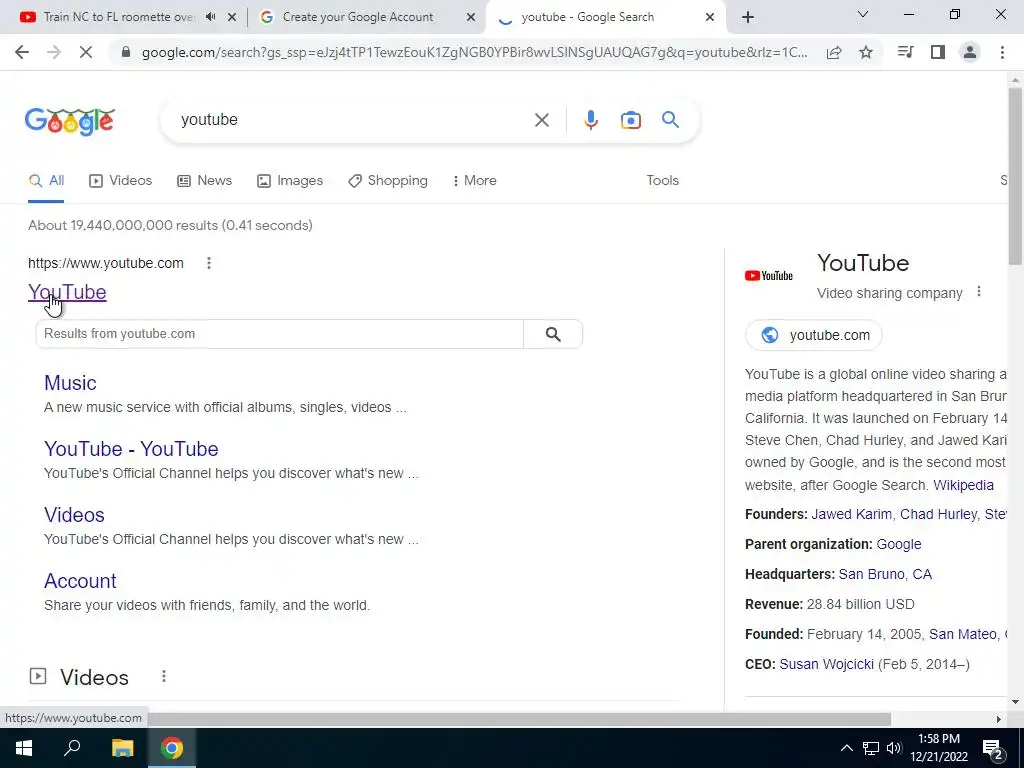Click the share page icon in address bar

tap(834, 52)
